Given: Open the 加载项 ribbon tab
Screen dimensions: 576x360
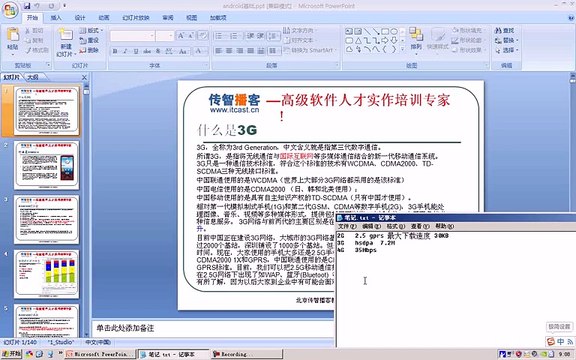Looking at the screenshot, I should click(x=218, y=18).
